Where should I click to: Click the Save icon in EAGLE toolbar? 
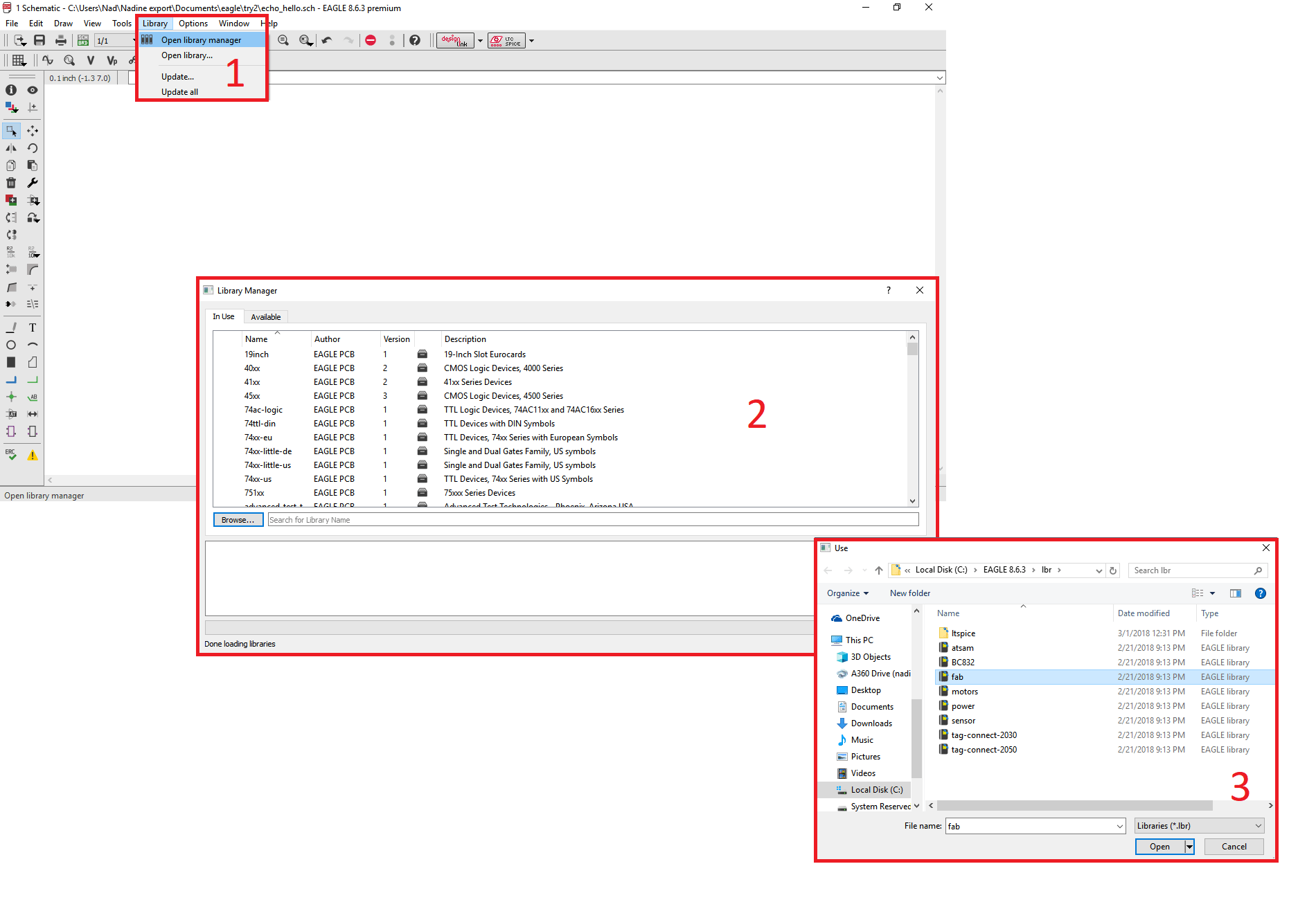click(39, 40)
